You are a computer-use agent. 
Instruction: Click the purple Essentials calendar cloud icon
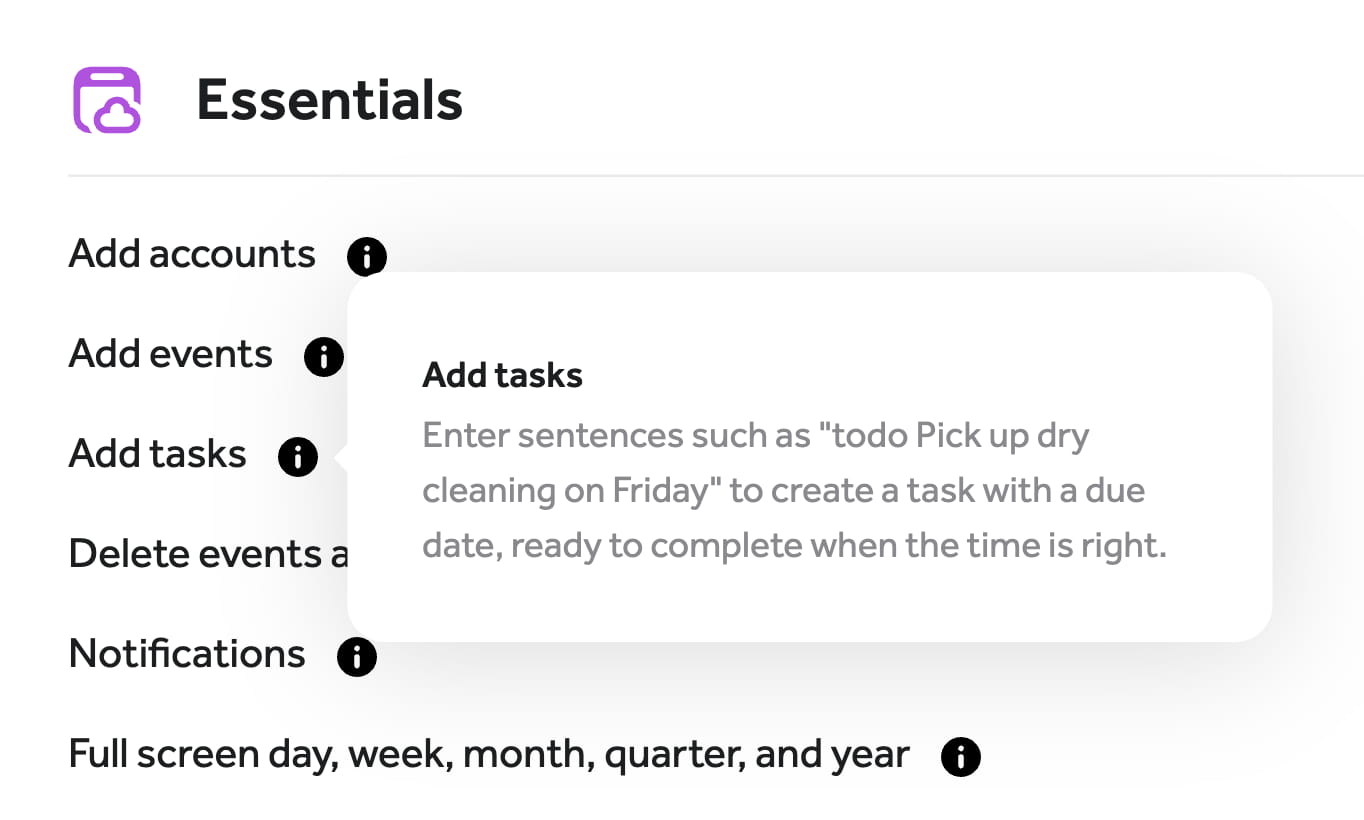(x=107, y=100)
